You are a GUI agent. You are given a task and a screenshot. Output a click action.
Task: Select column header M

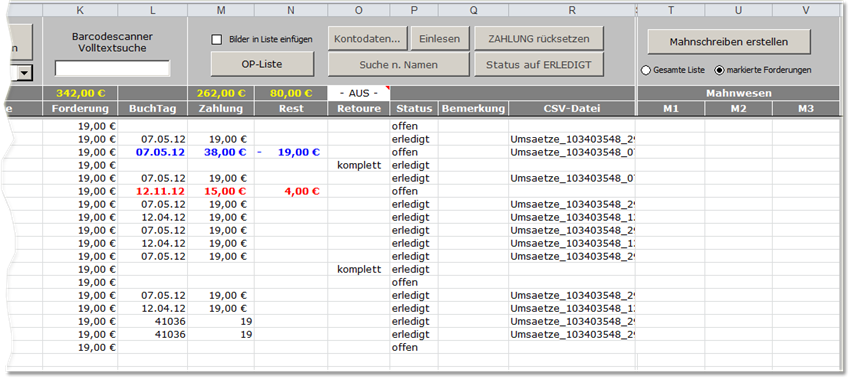pos(221,10)
